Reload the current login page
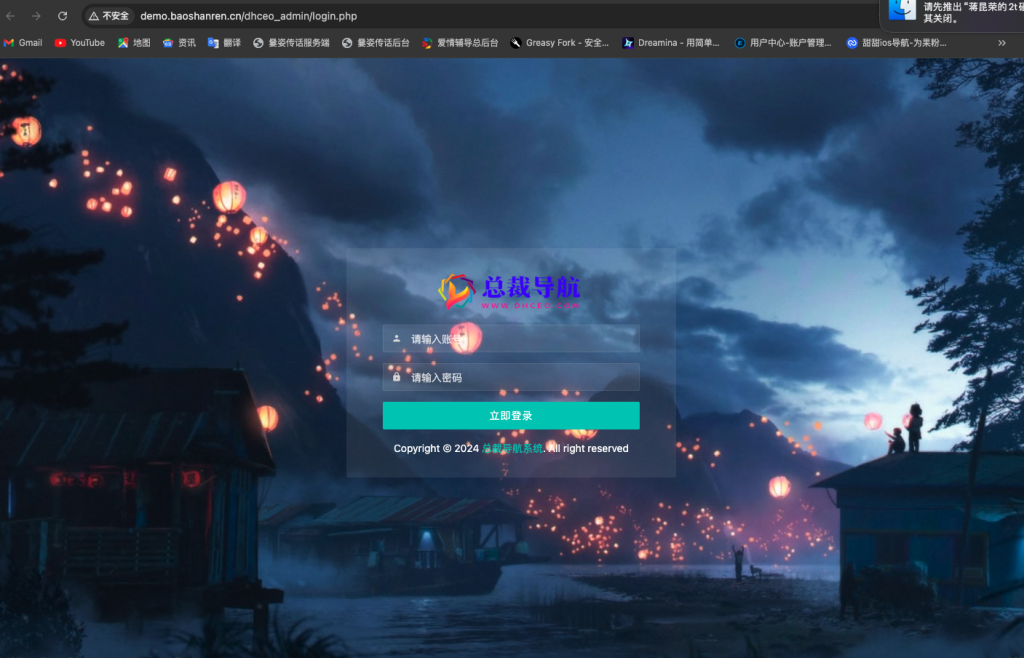This screenshot has height=658, width=1024. [63, 16]
